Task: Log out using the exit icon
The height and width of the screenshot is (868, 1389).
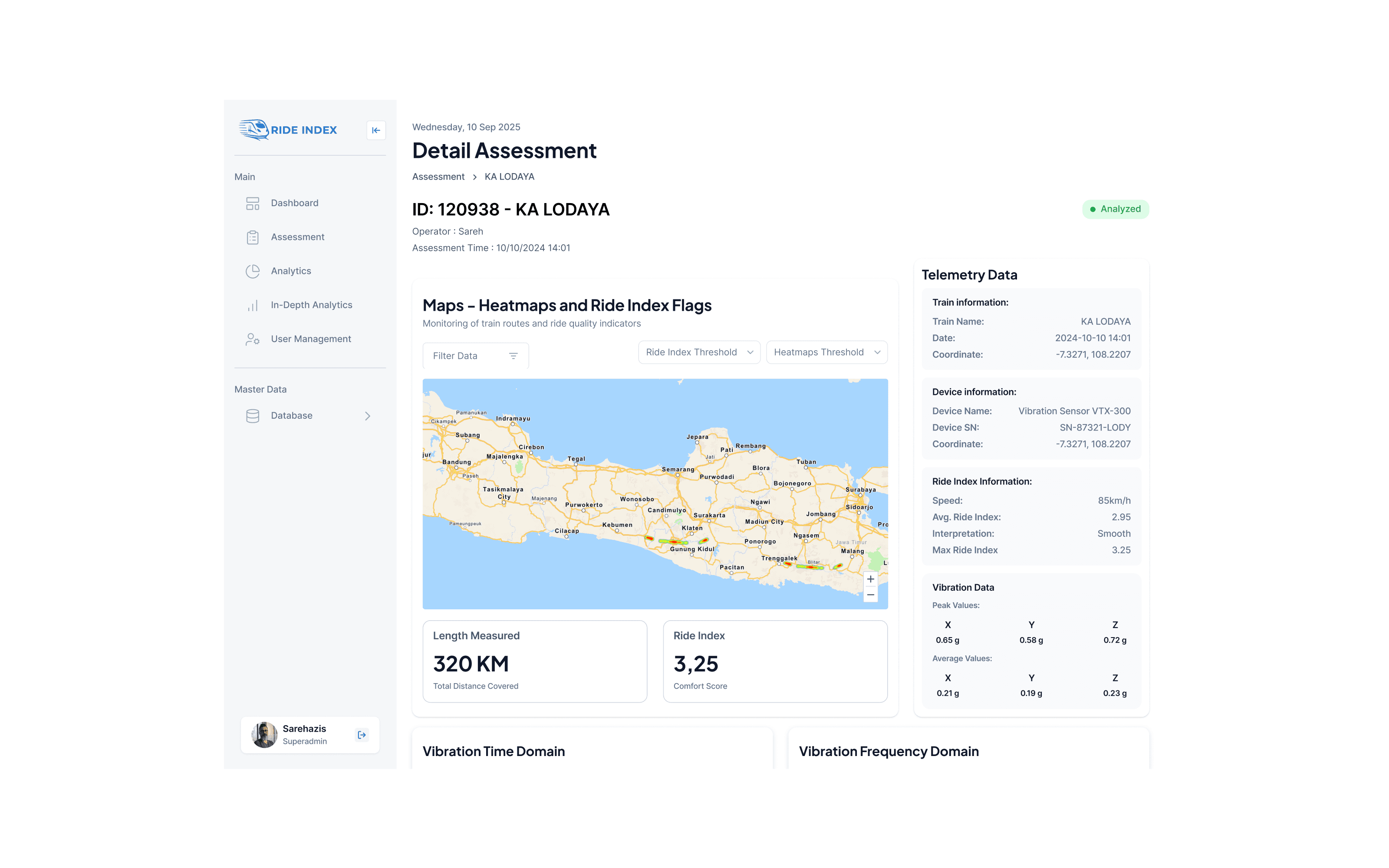Action: pyautogui.click(x=362, y=735)
